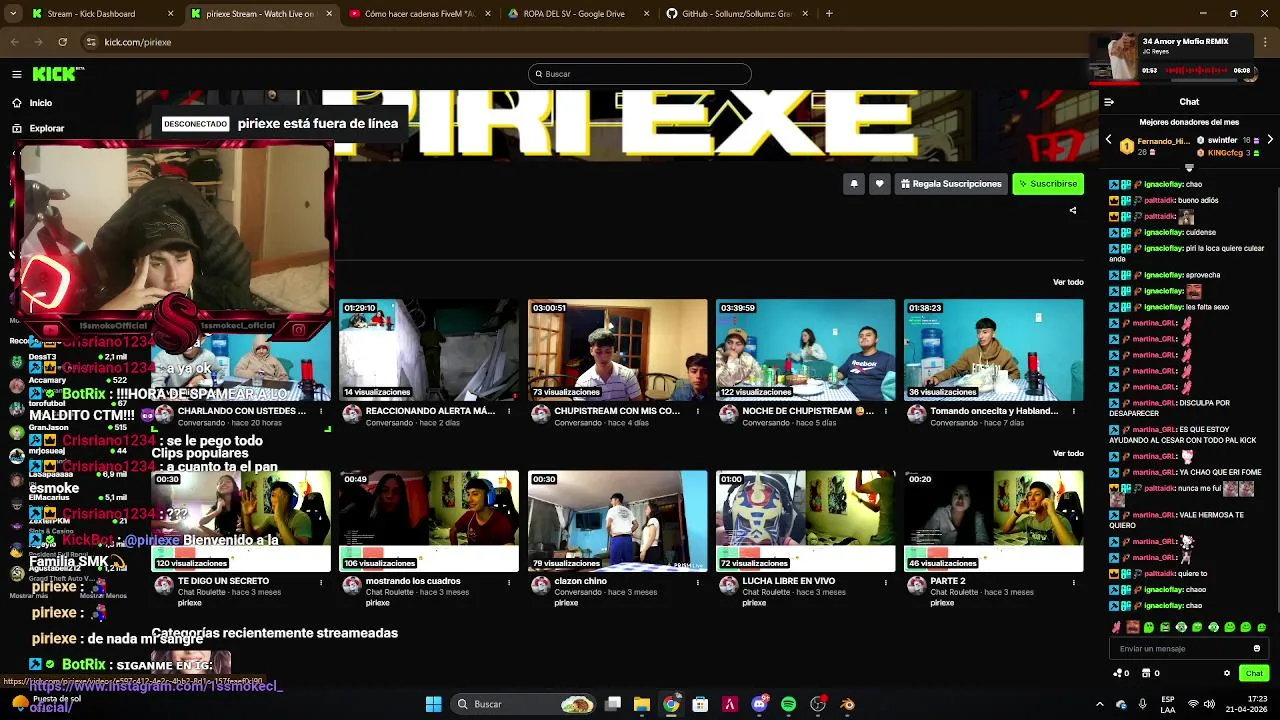The width and height of the screenshot is (1280, 720).
Task: Open options menu for mostrando los cuadros clip
Action: click(x=509, y=581)
